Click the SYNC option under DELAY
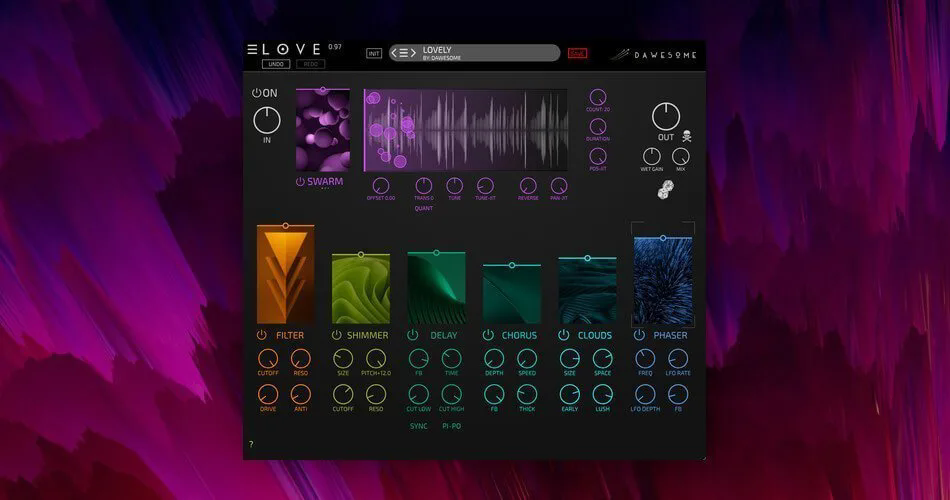This screenshot has height=500, width=950. [x=419, y=426]
